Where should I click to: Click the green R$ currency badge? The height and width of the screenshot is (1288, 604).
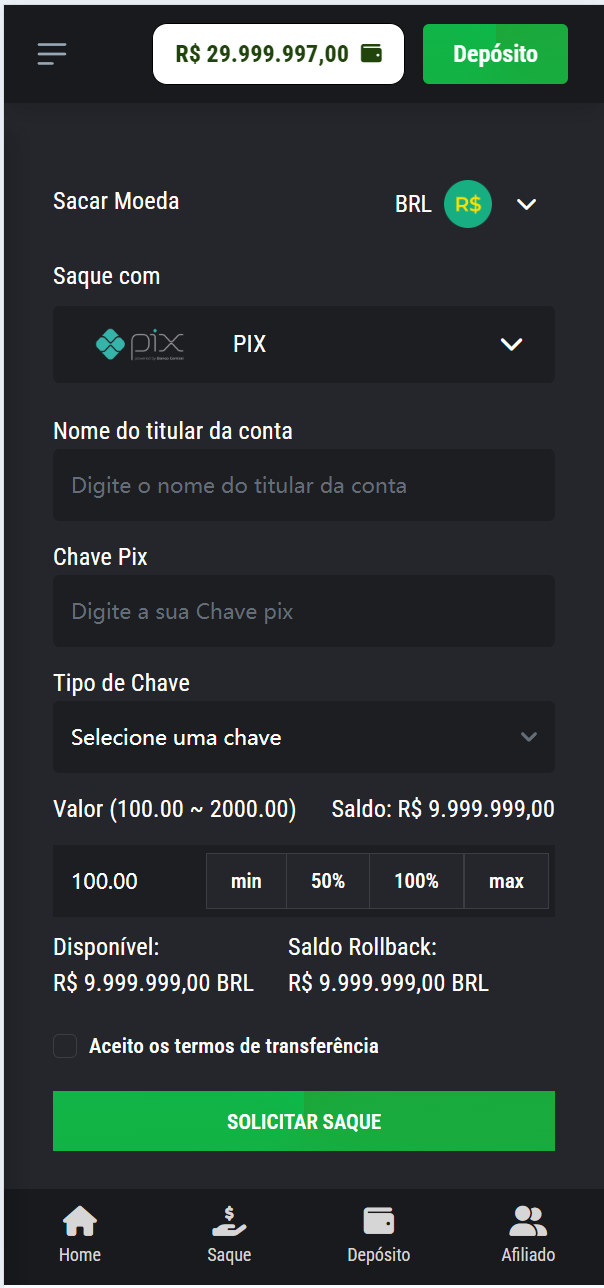click(x=468, y=204)
